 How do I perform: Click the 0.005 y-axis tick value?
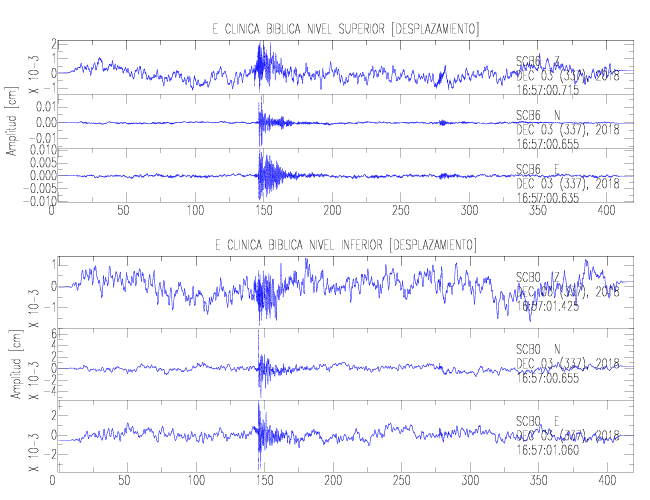click(43, 162)
